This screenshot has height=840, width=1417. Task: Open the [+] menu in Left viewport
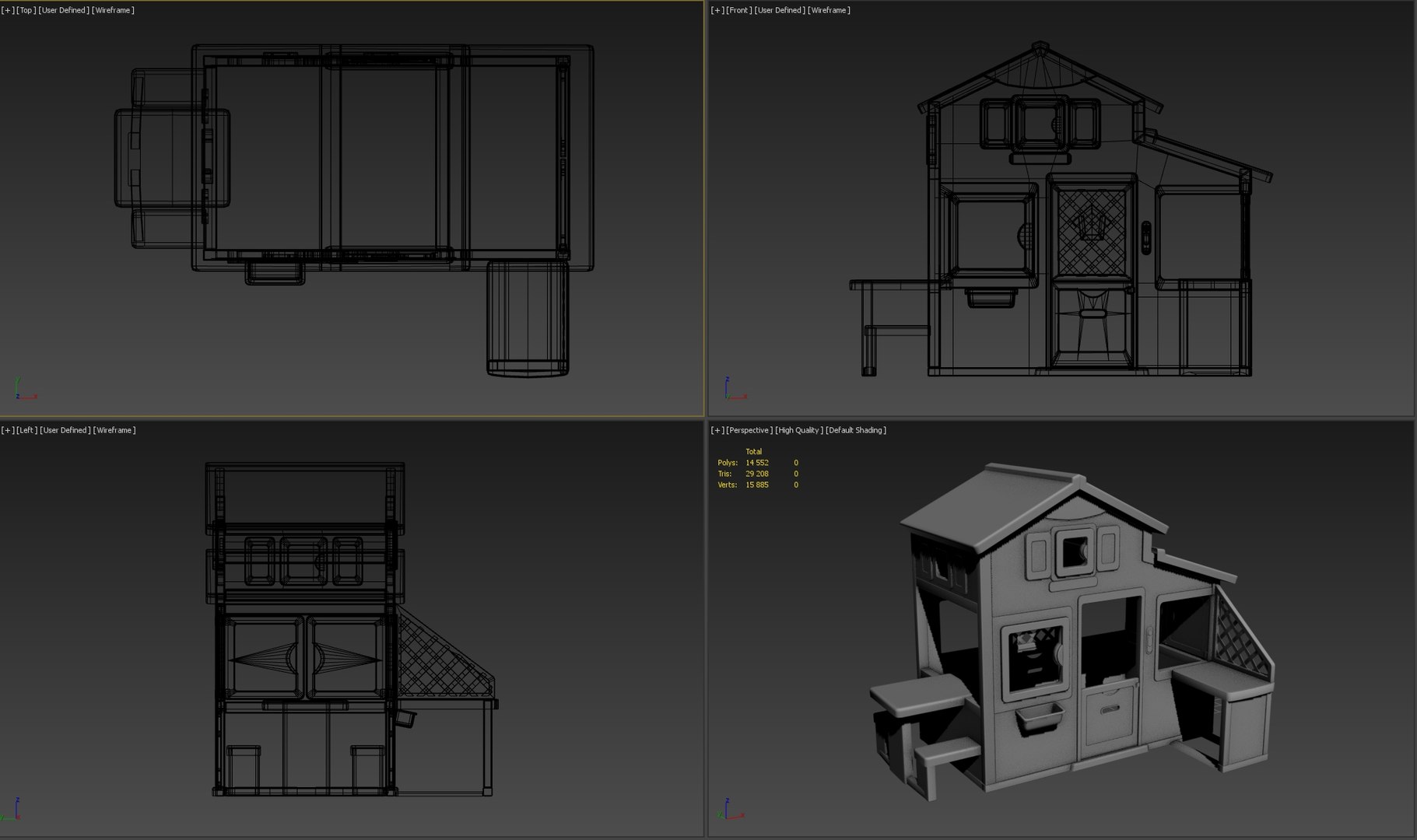[8, 430]
